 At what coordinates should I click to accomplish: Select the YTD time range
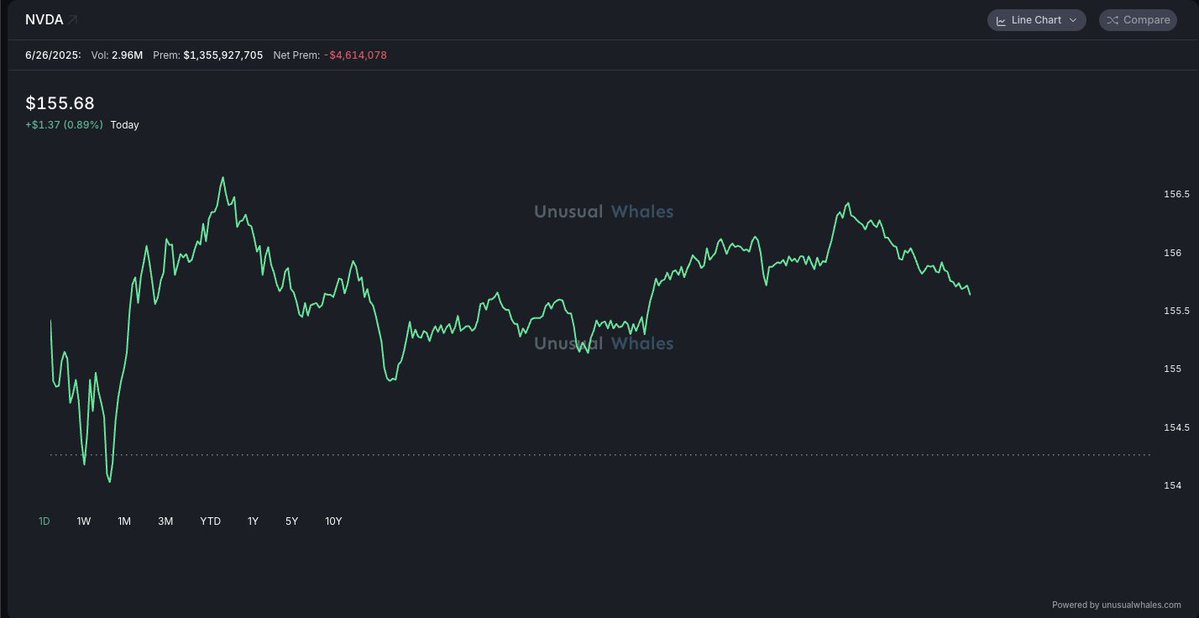coord(210,521)
